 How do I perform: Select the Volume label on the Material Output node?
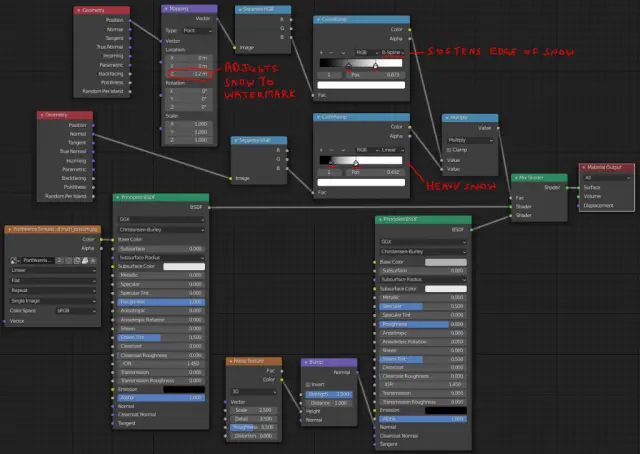pyautogui.click(x=592, y=196)
